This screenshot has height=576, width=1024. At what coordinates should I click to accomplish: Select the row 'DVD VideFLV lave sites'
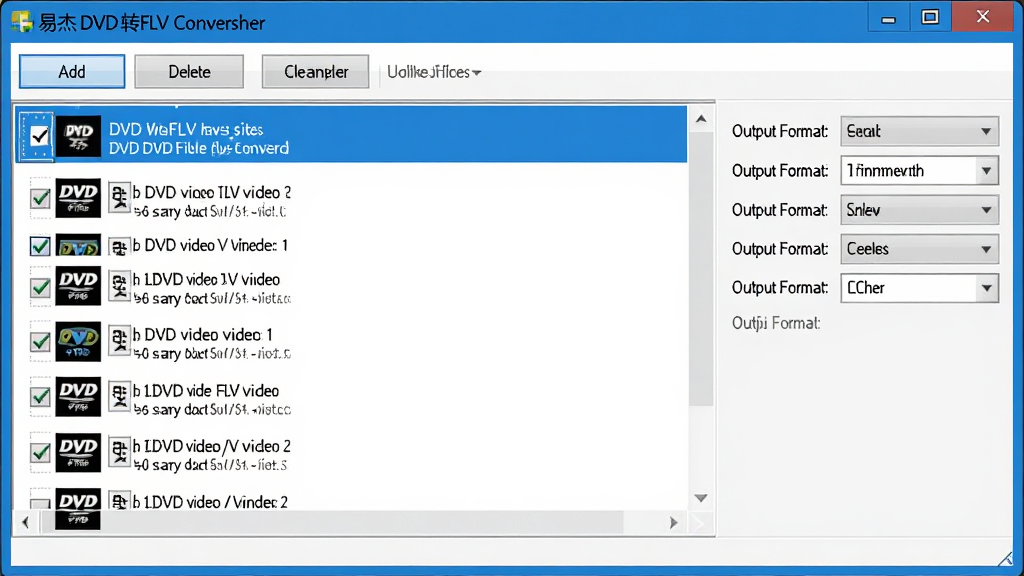coord(351,135)
